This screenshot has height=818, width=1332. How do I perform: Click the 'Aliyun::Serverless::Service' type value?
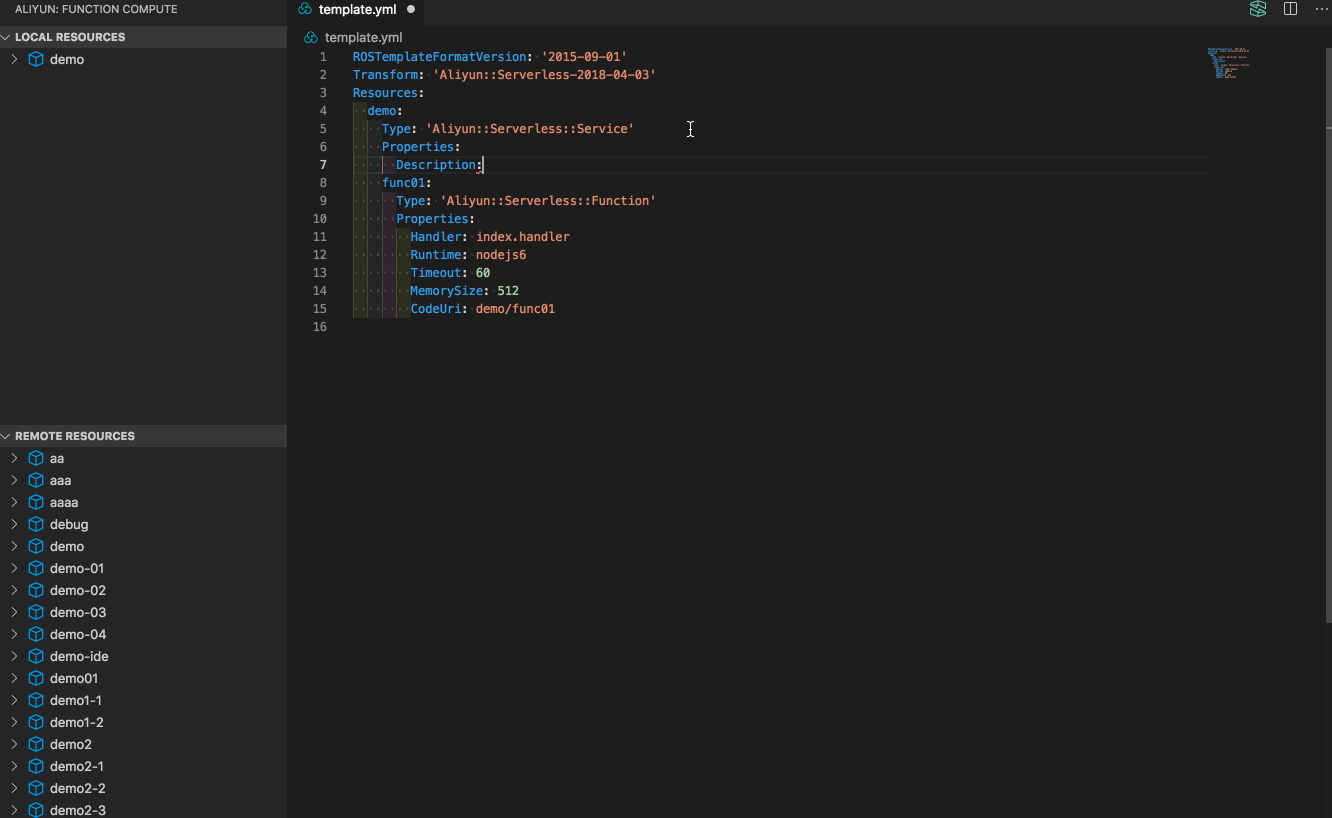530,129
